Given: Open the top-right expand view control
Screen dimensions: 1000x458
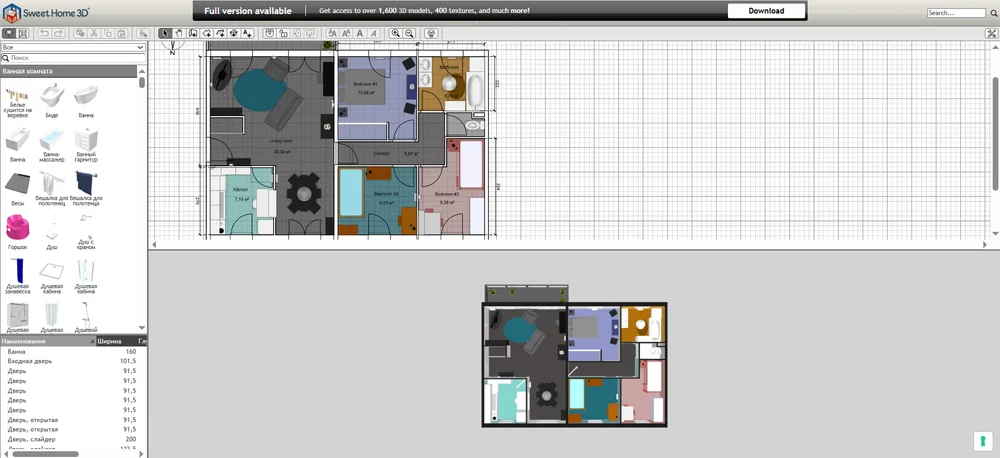Looking at the screenshot, I should (992, 34).
